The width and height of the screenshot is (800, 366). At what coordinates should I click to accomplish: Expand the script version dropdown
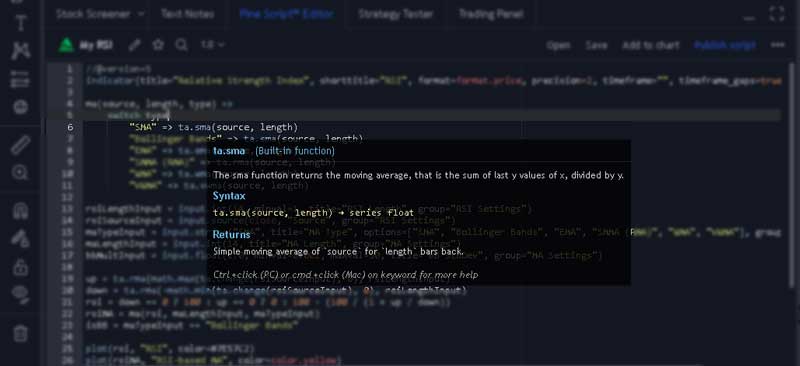coord(213,45)
